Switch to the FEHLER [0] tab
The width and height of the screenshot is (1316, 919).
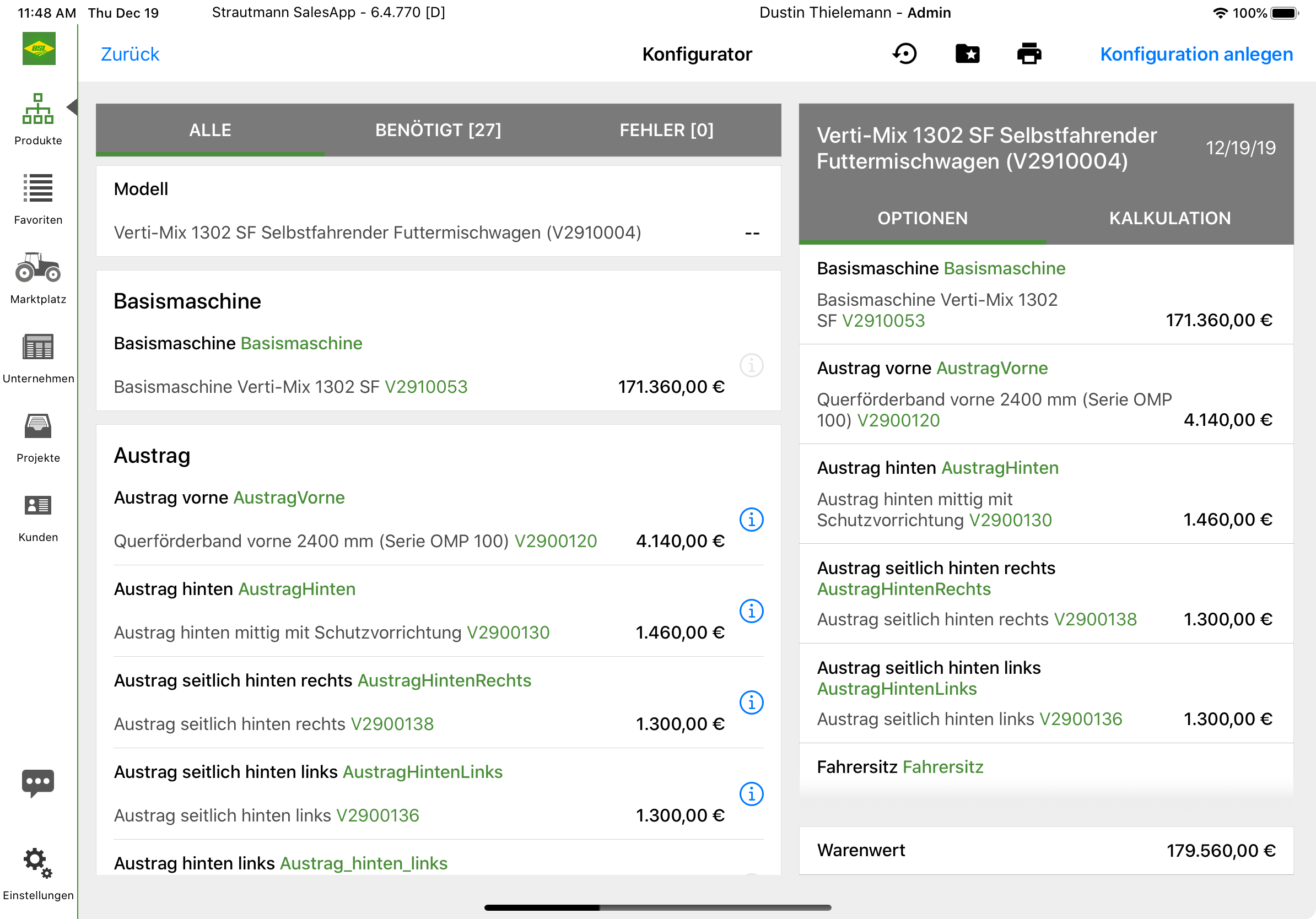pyautogui.click(x=667, y=130)
